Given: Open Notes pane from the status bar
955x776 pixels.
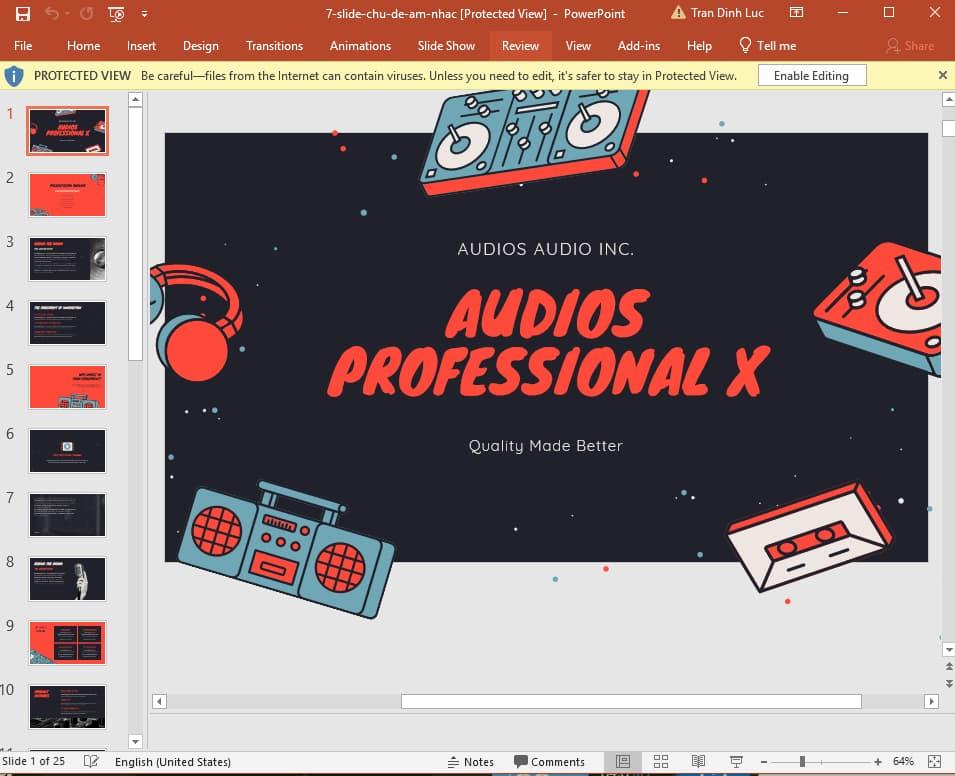Looking at the screenshot, I should click(470, 761).
